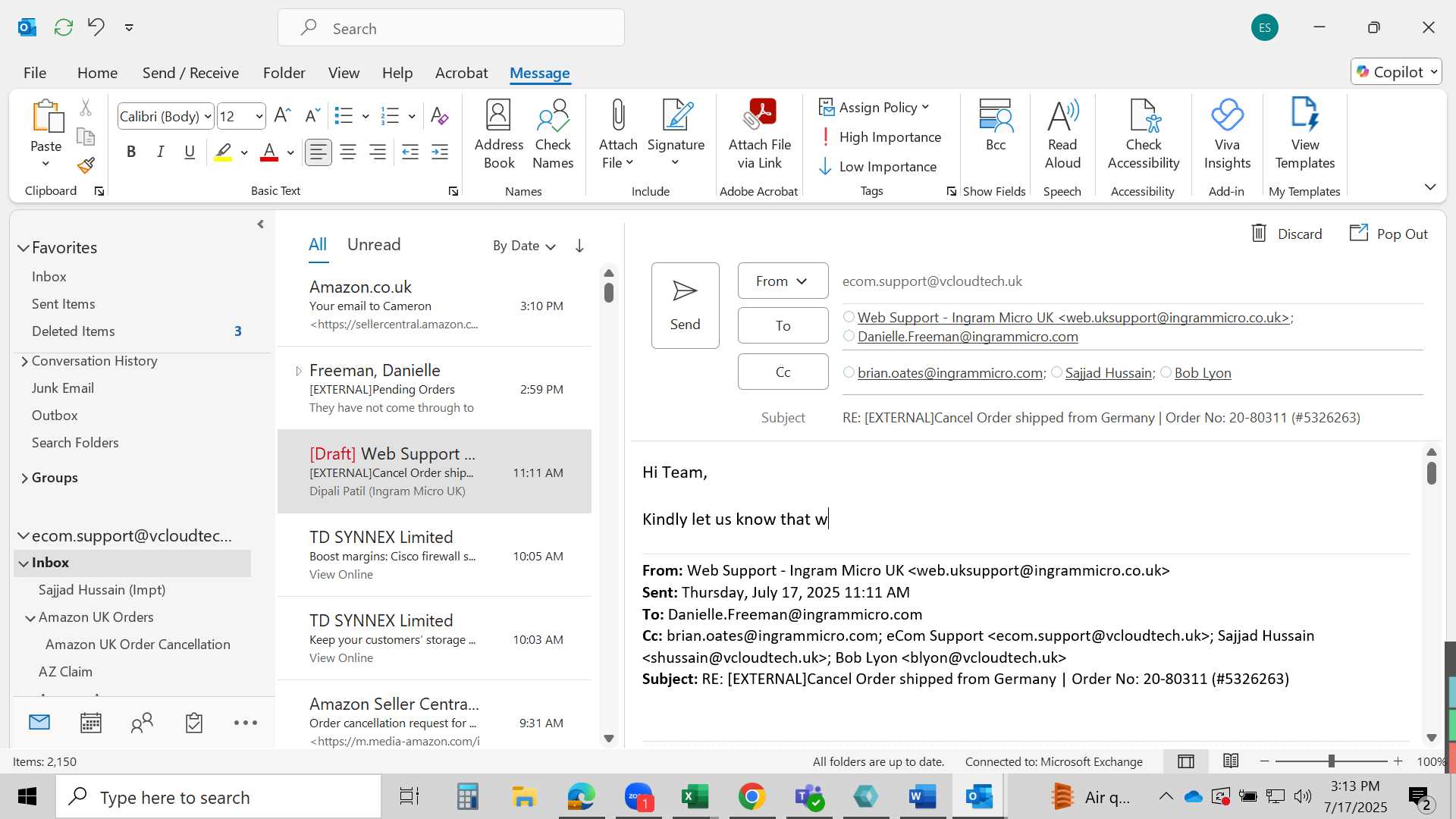Open the Acrobat ribbon tab
This screenshot has height=819, width=1456.
click(461, 73)
